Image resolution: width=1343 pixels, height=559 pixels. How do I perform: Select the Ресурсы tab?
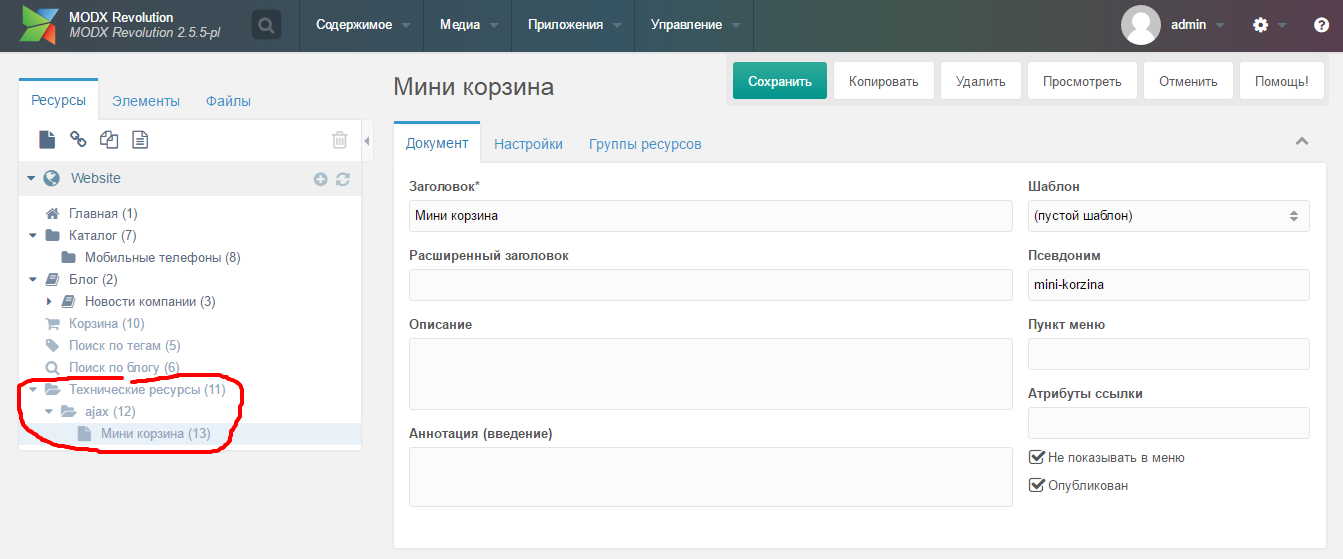(59, 100)
